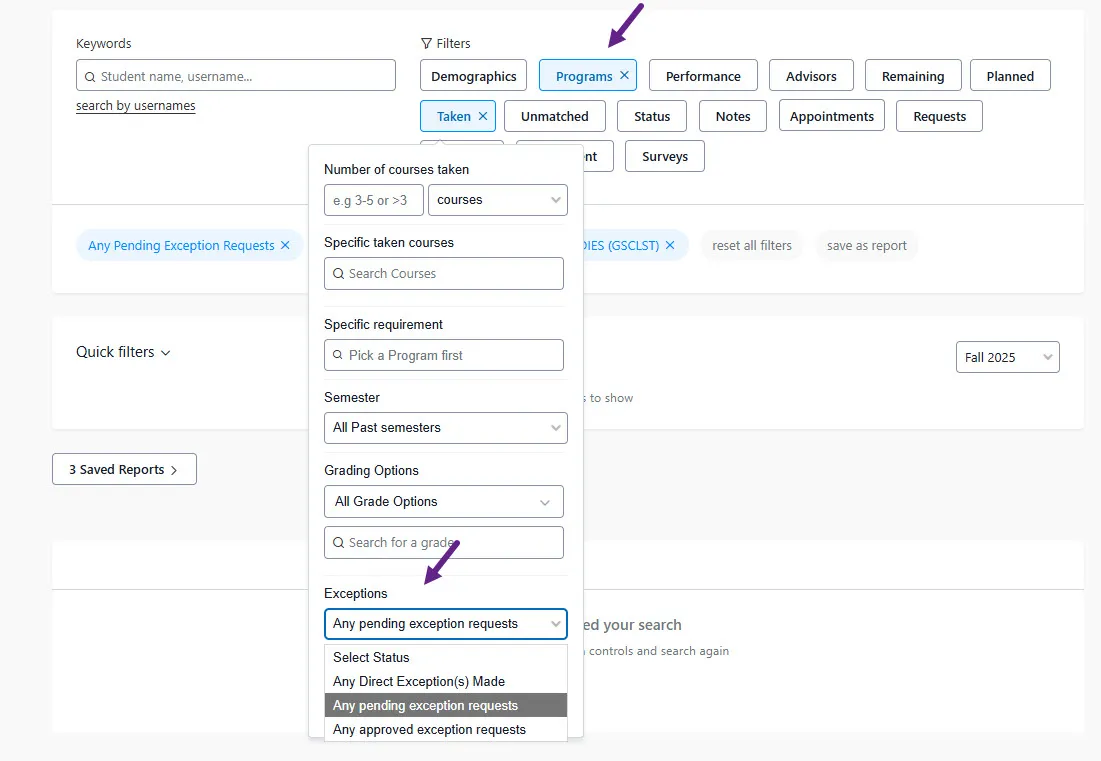Click the funnel Filters icon
The height and width of the screenshot is (761, 1101).
(x=426, y=44)
